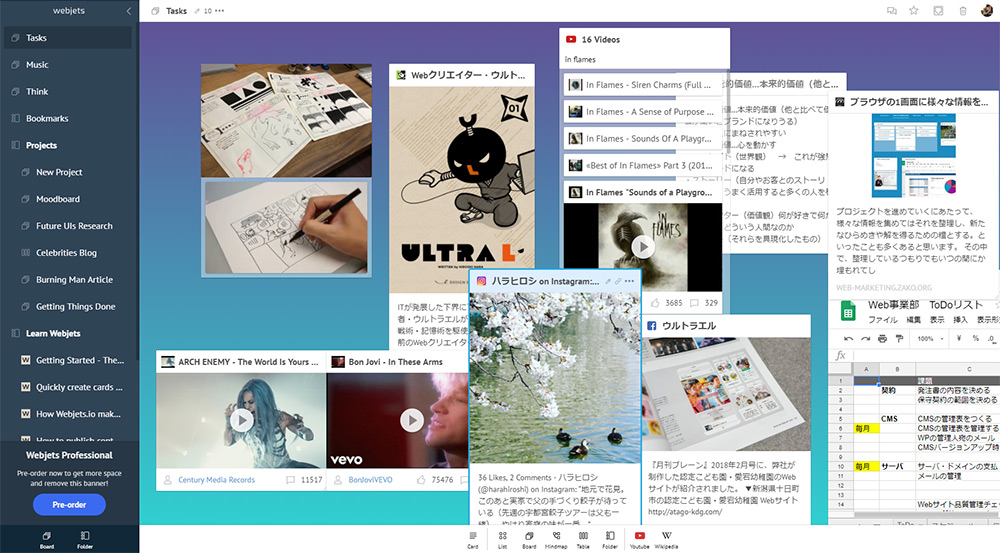Open the 表示 menu in the spreadsheet
The width and height of the screenshot is (1000, 553).
coord(937,320)
